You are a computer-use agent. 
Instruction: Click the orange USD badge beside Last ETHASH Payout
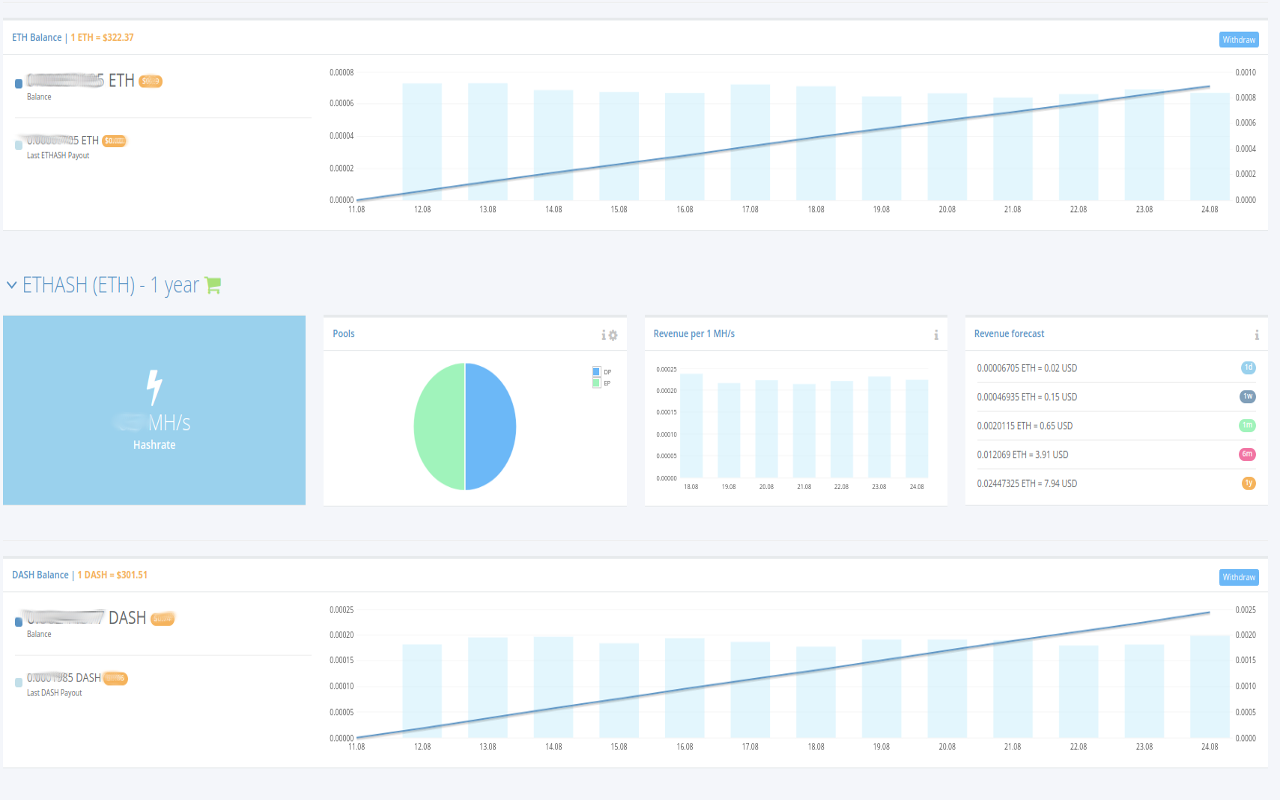coord(115,141)
